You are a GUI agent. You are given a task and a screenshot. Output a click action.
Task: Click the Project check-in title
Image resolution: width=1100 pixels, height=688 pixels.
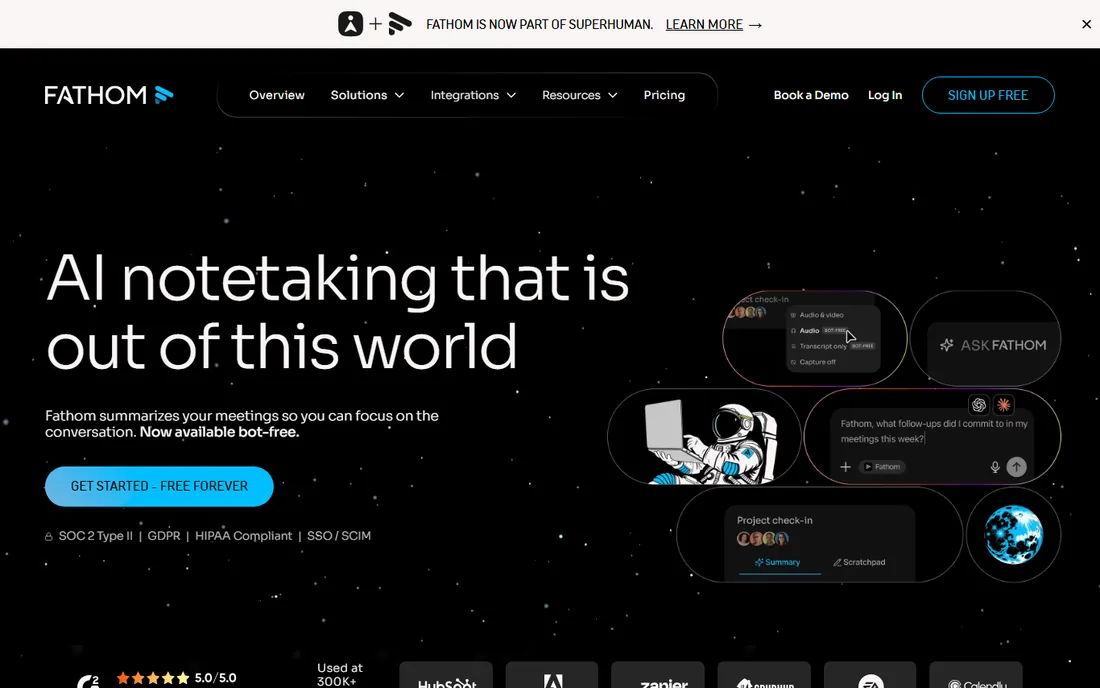(774, 520)
